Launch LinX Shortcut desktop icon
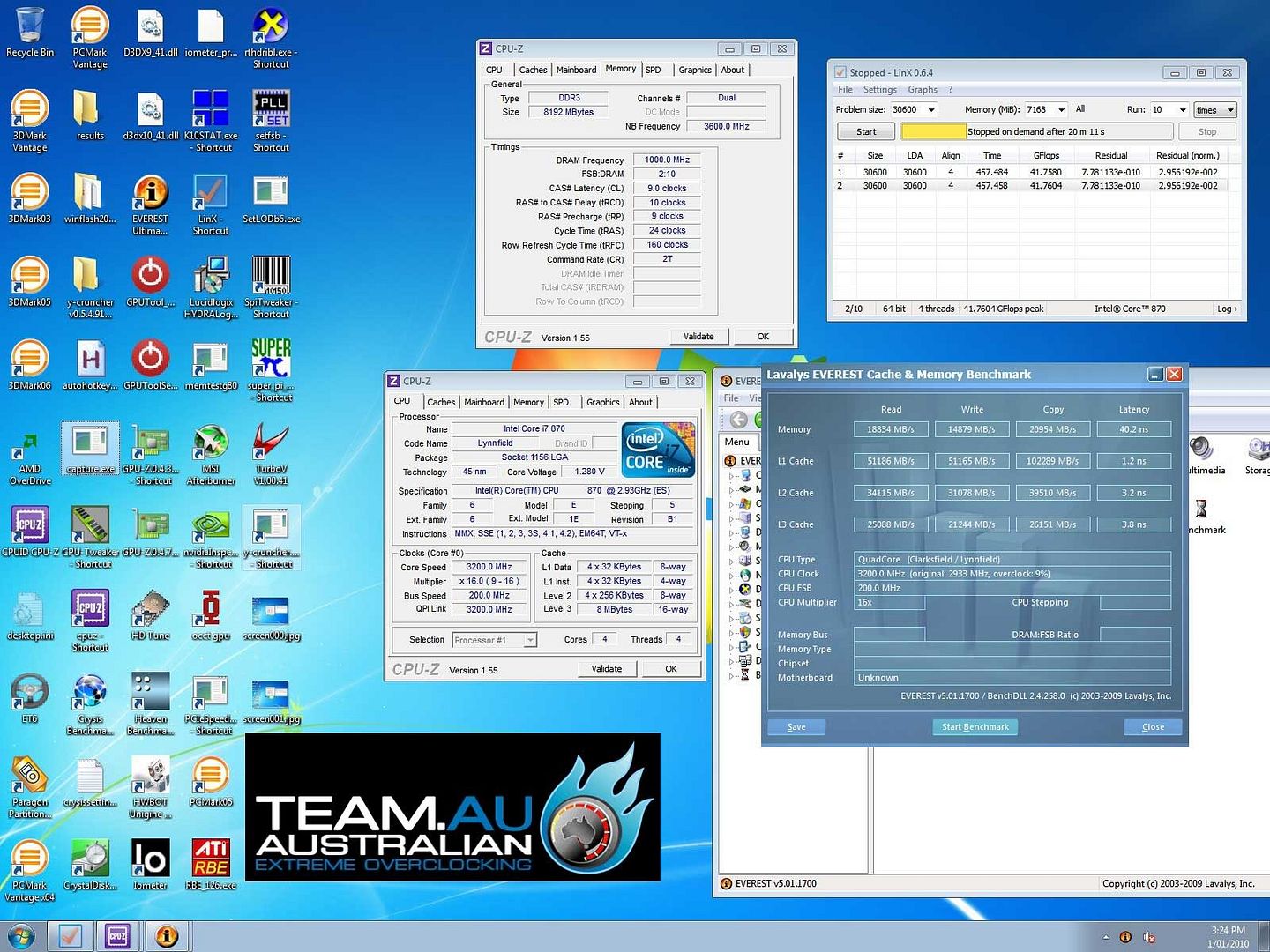 click(211, 205)
